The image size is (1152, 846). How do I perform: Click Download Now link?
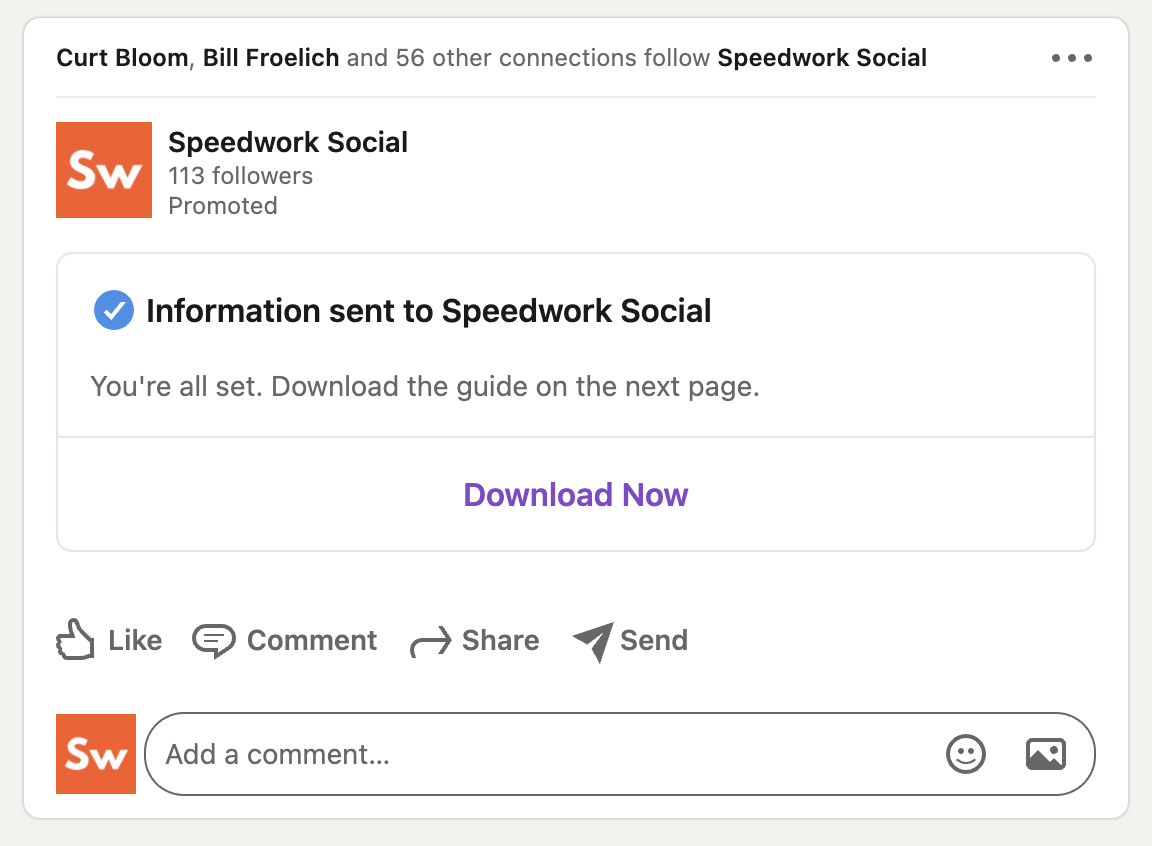point(576,494)
